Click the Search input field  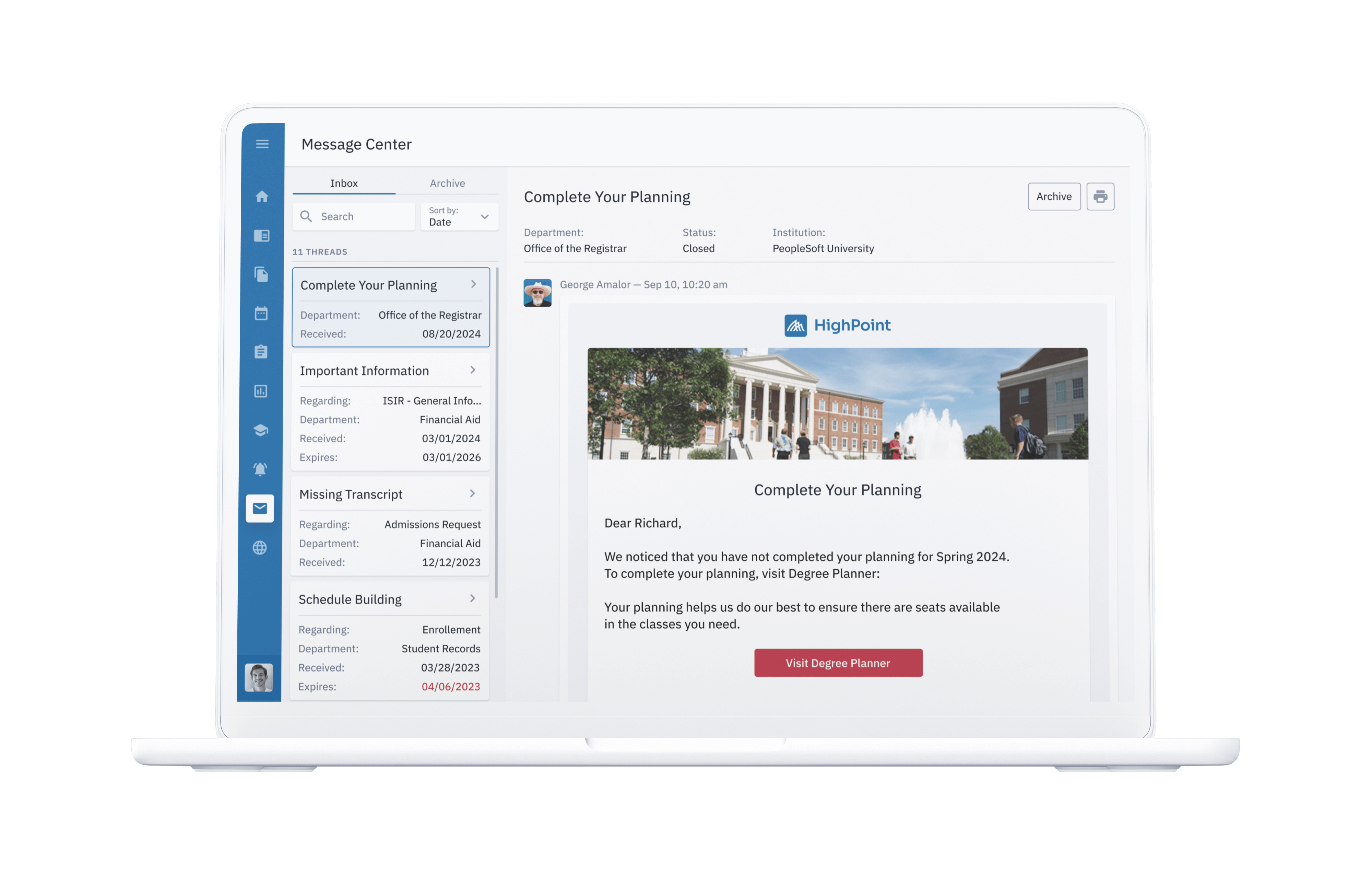tap(352, 216)
